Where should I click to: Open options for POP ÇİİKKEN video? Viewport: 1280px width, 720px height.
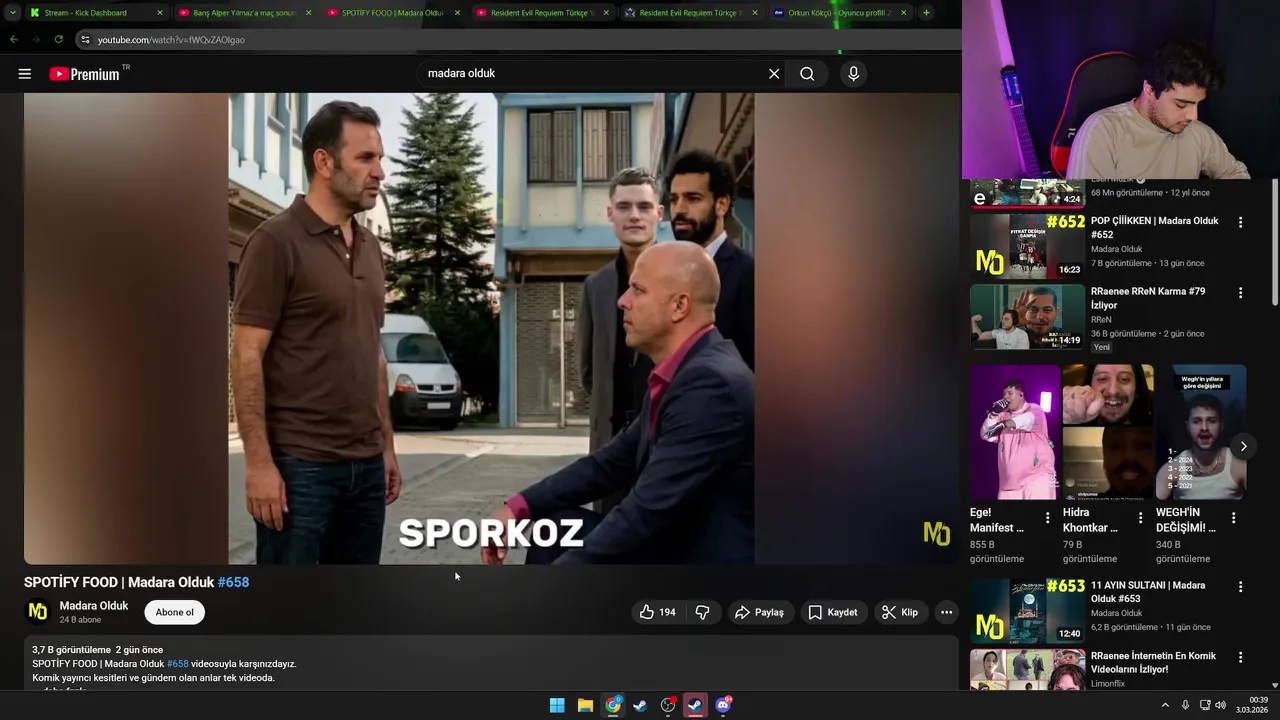point(1240,222)
